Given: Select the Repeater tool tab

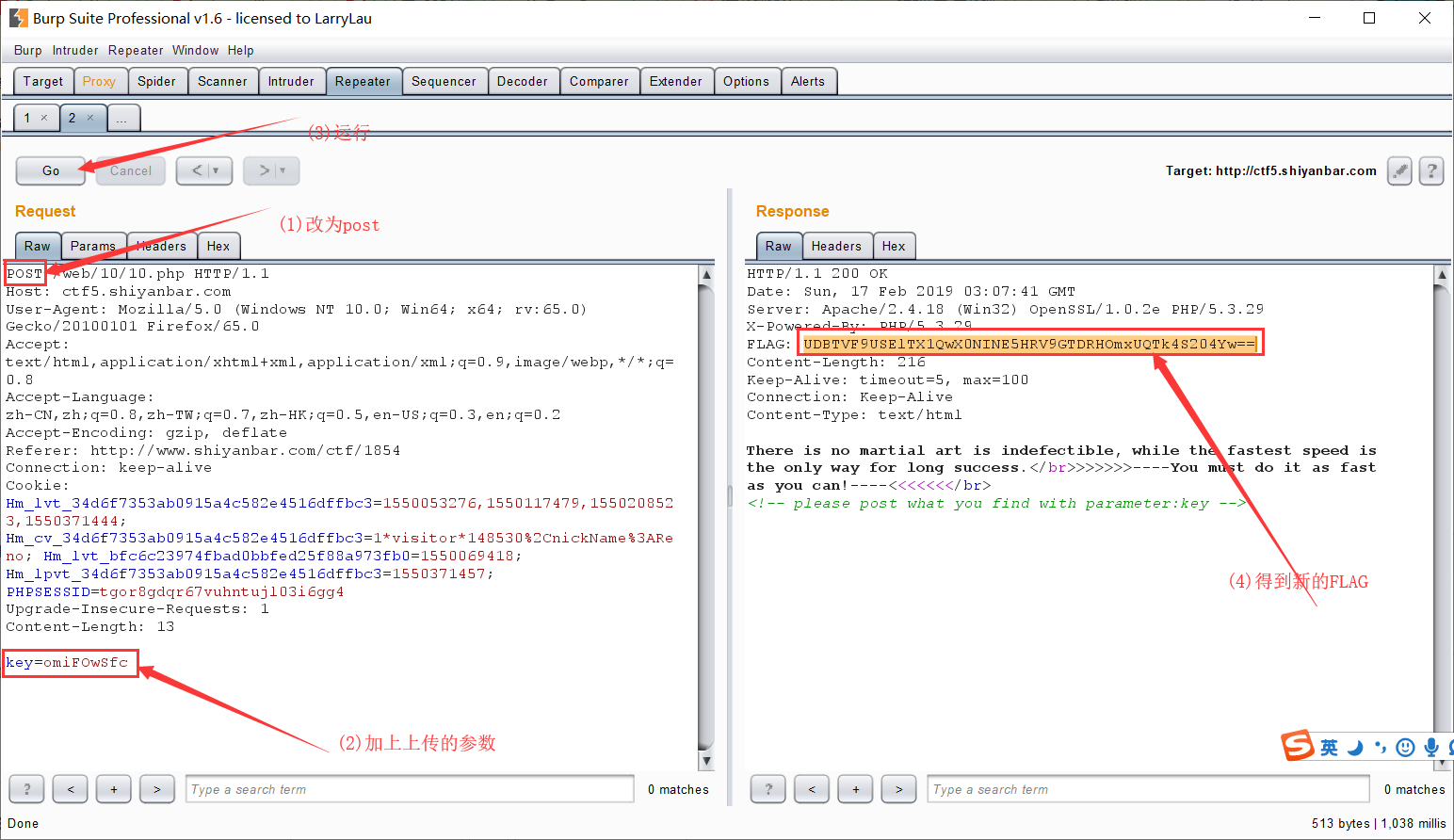Looking at the screenshot, I should (363, 81).
